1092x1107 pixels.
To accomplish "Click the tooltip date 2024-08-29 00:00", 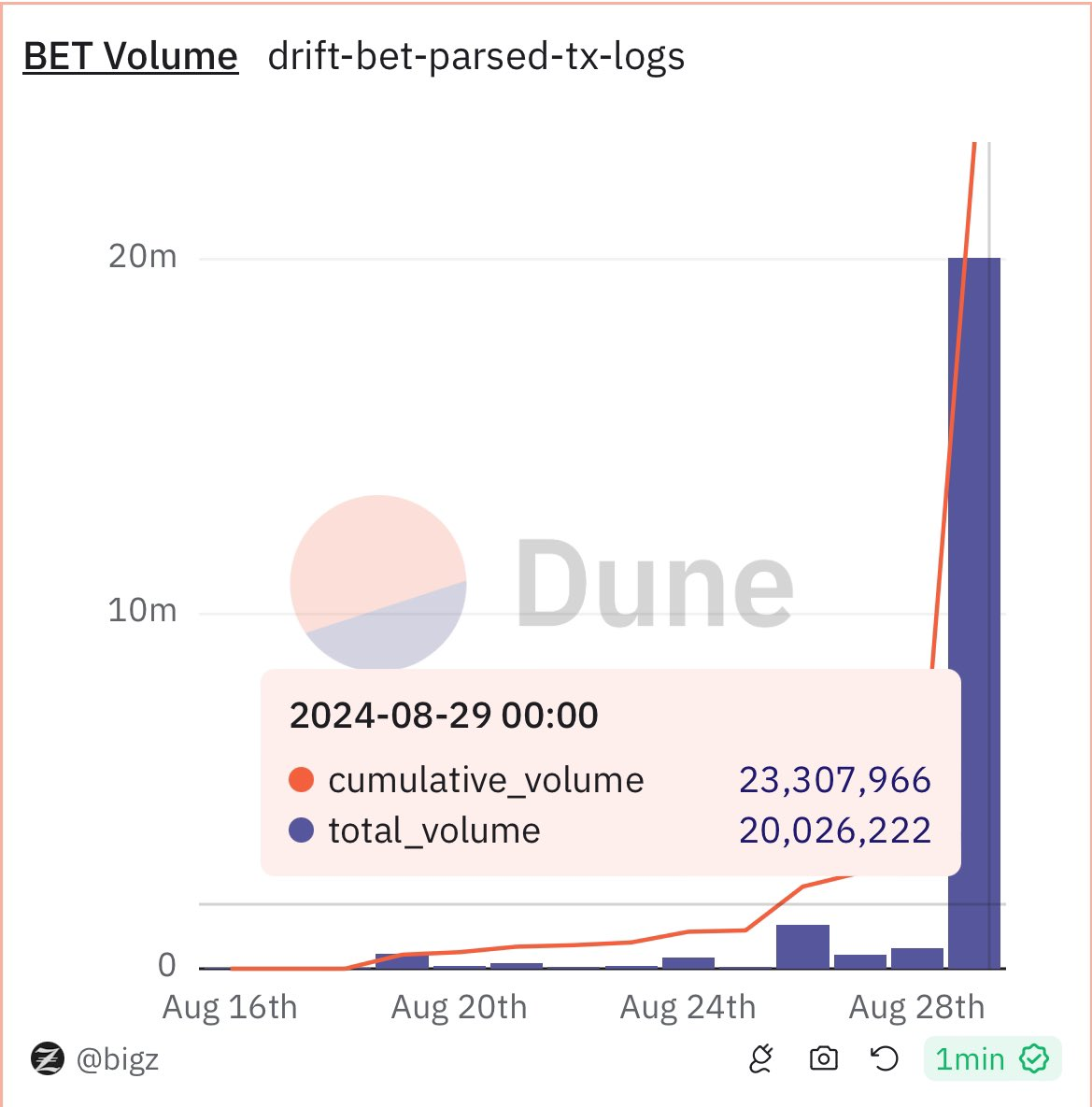I will 444,716.
